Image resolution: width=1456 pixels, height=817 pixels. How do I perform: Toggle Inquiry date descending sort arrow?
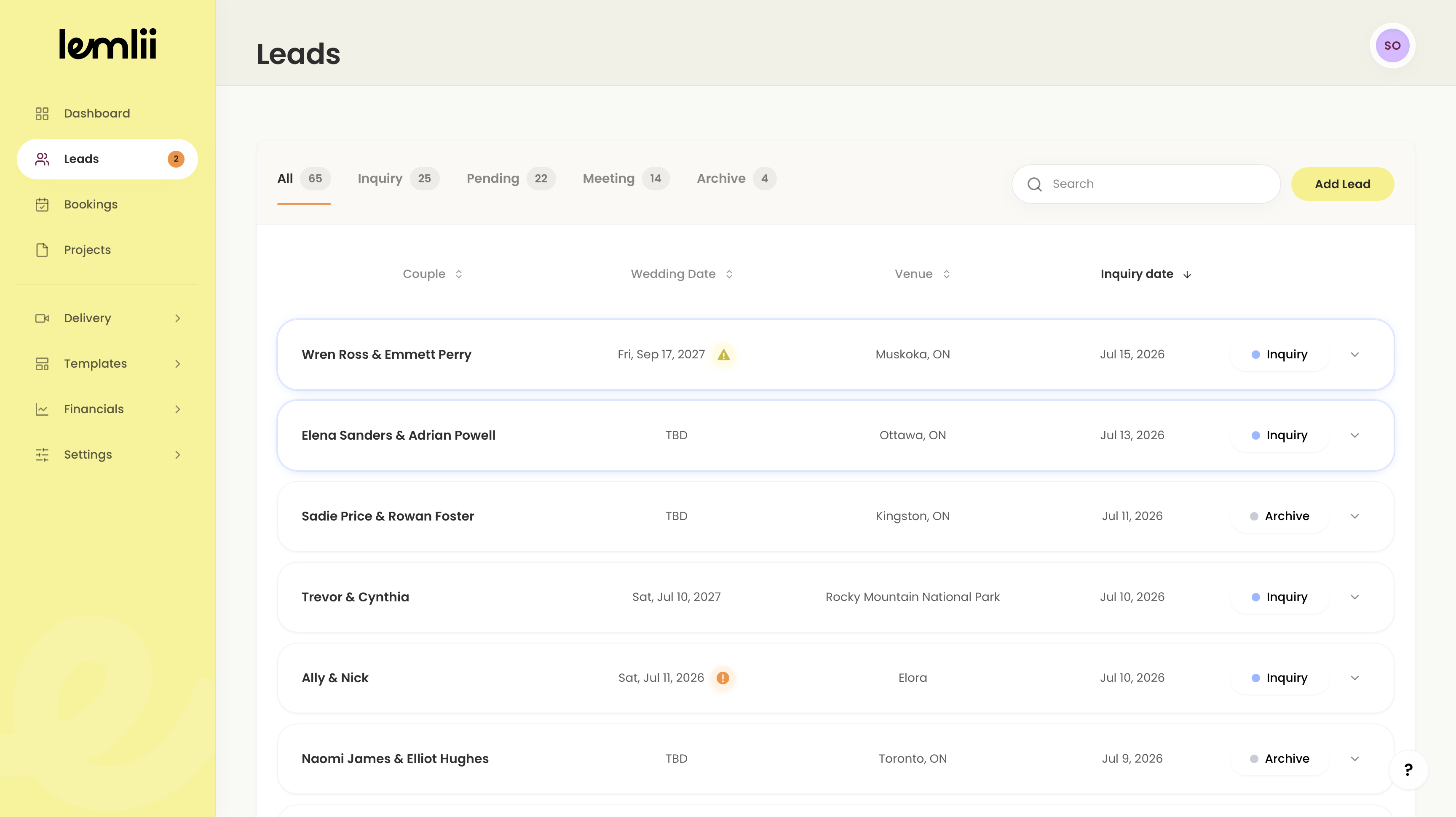[1187, 274]
